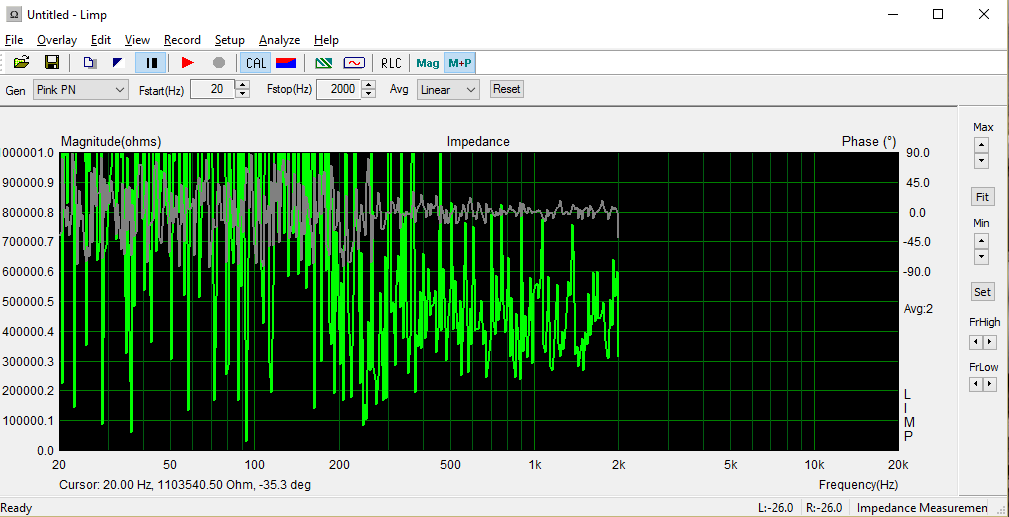Open the Help menu

coord(326,40)
